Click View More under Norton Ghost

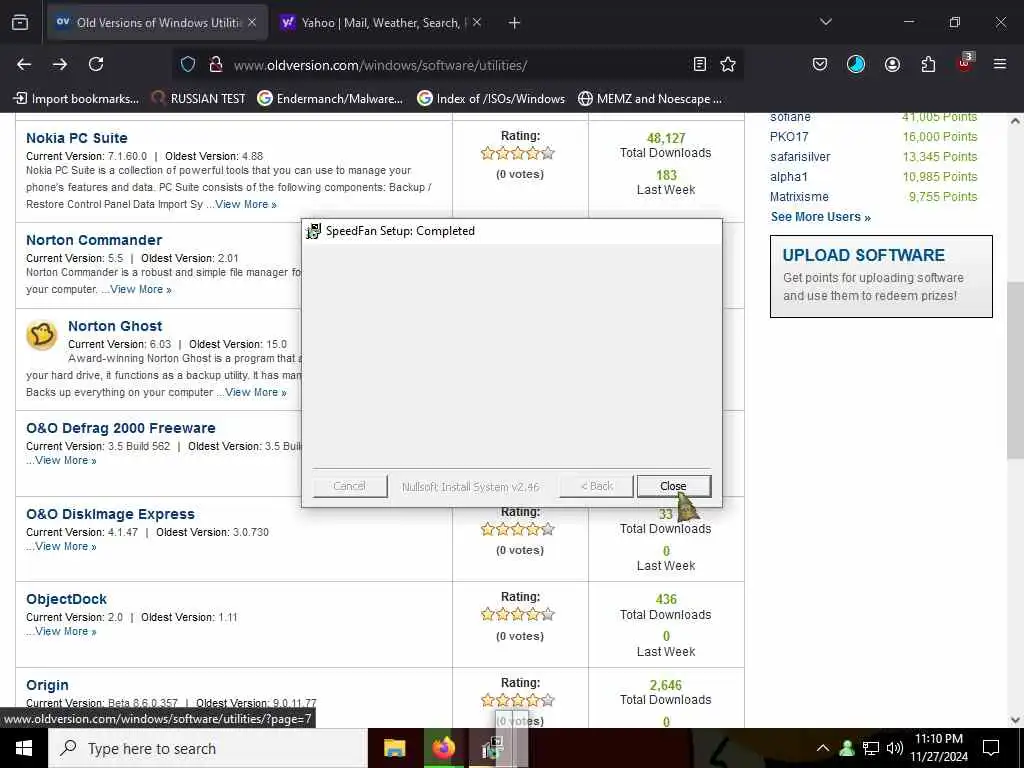click(x=255, y=392)
